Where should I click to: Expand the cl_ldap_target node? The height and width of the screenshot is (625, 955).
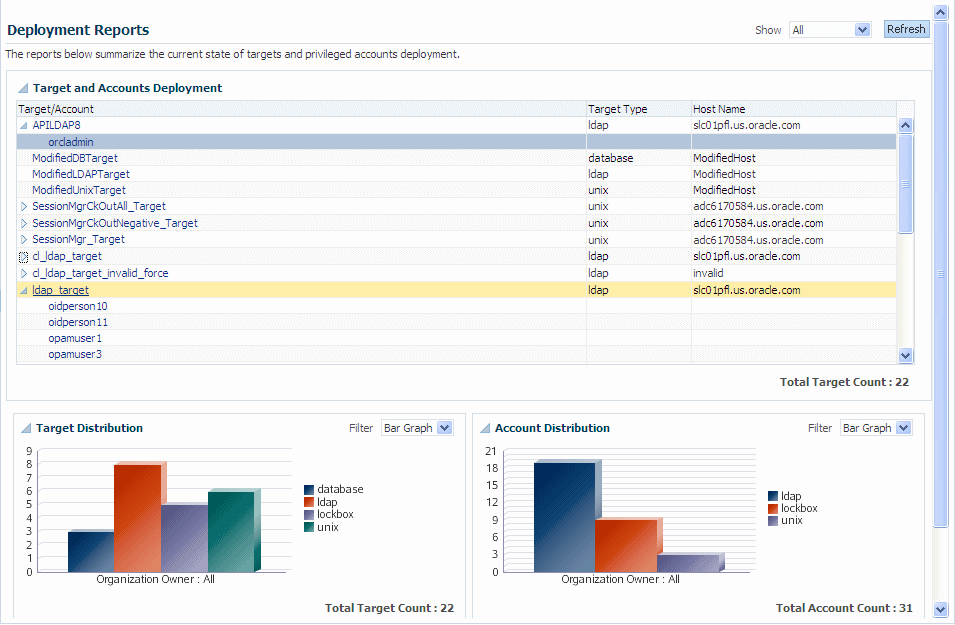click(x=24, y=257)
